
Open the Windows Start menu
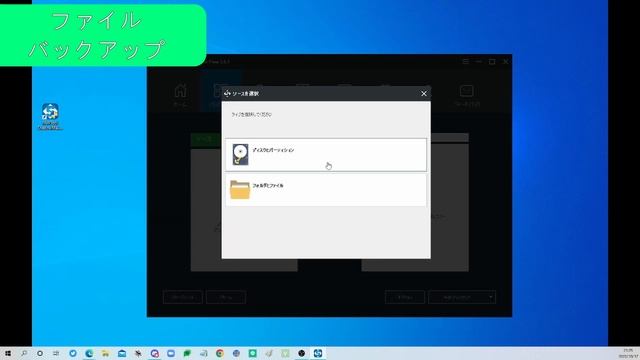8,353
